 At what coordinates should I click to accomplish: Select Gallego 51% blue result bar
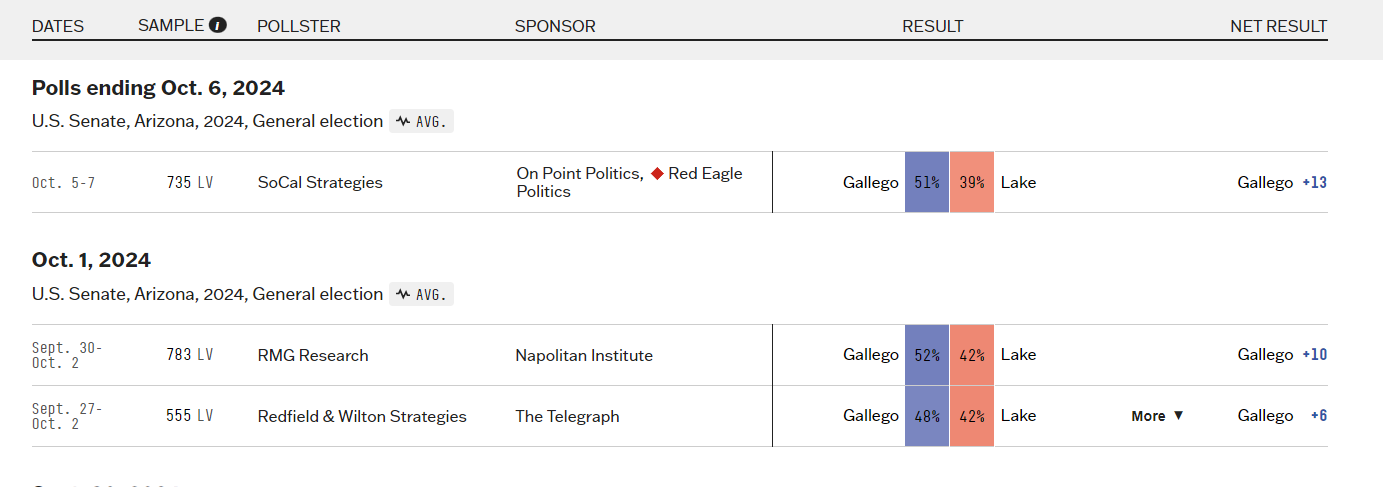tap(927, 182)
